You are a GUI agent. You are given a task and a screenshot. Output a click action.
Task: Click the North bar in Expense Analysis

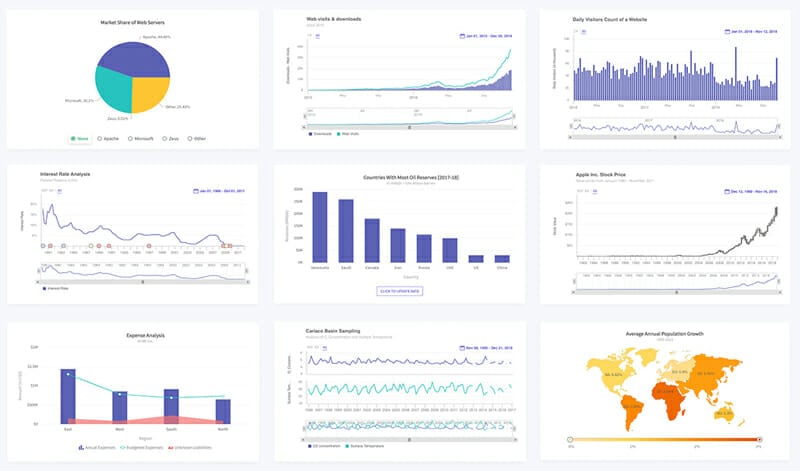[x=223, y=411]
